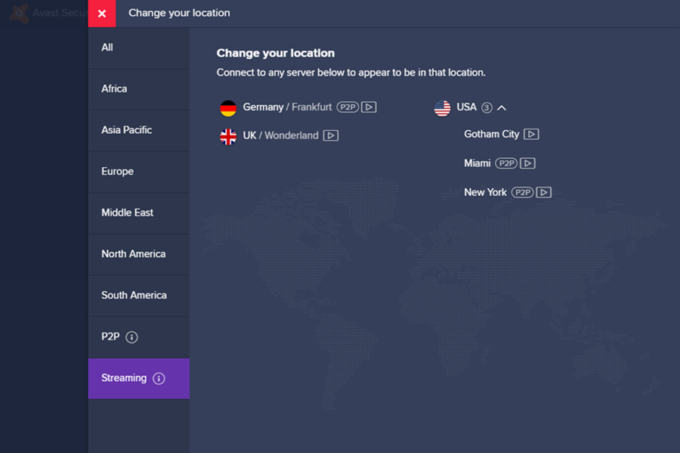Image resolution: width=680 pixels, height=453 pixels.
Task: Click the USA server count badge
Action: (x=487, y=108)
